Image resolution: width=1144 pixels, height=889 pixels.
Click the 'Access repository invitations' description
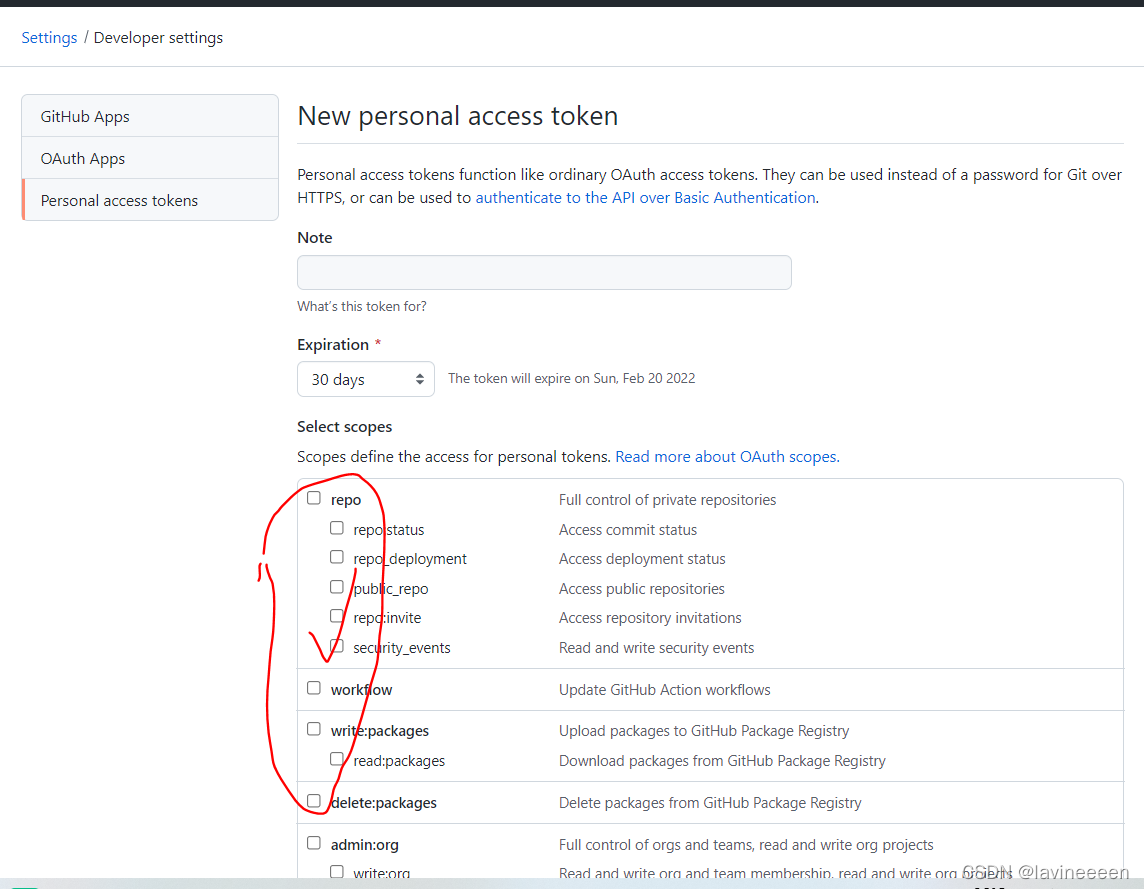coord(650,618)
